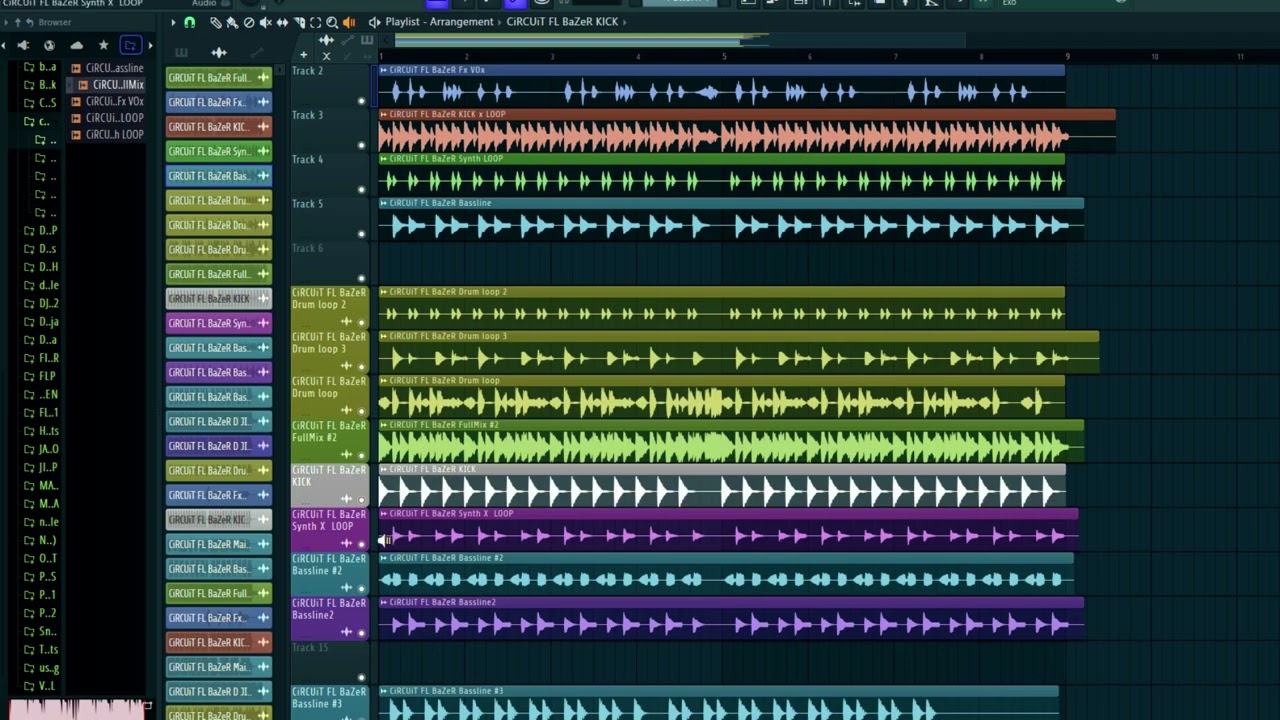Expand the FLP browser folder

pyautogui.click(x=40, y=376)
